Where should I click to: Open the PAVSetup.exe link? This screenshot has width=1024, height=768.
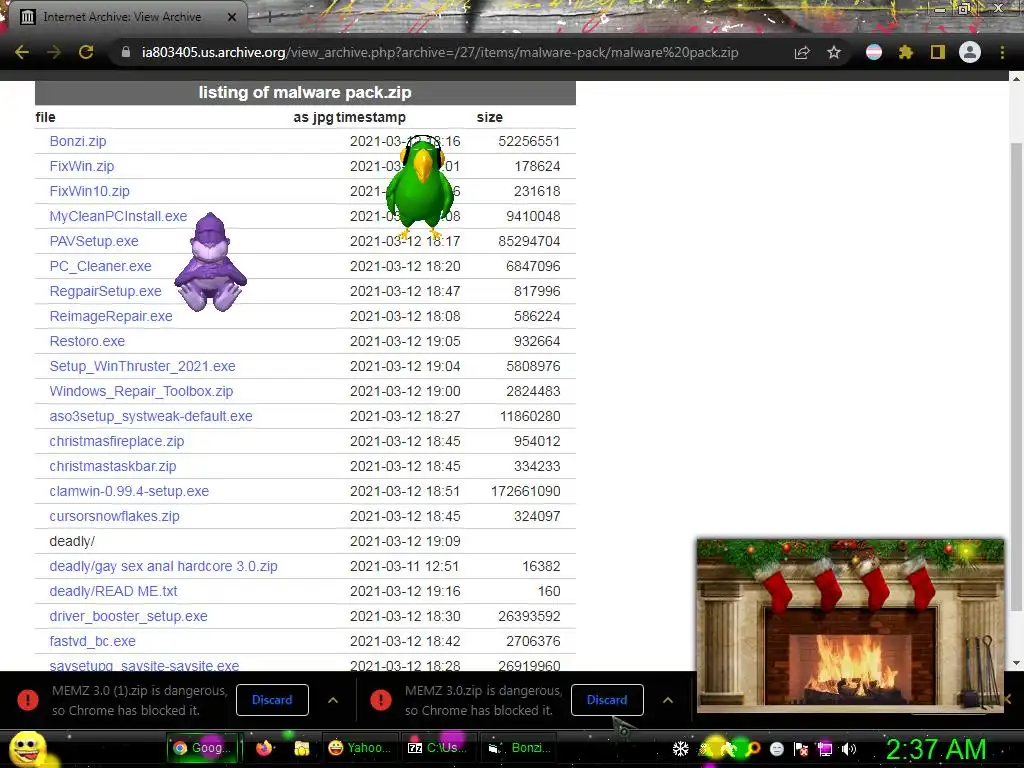[94, 241]
